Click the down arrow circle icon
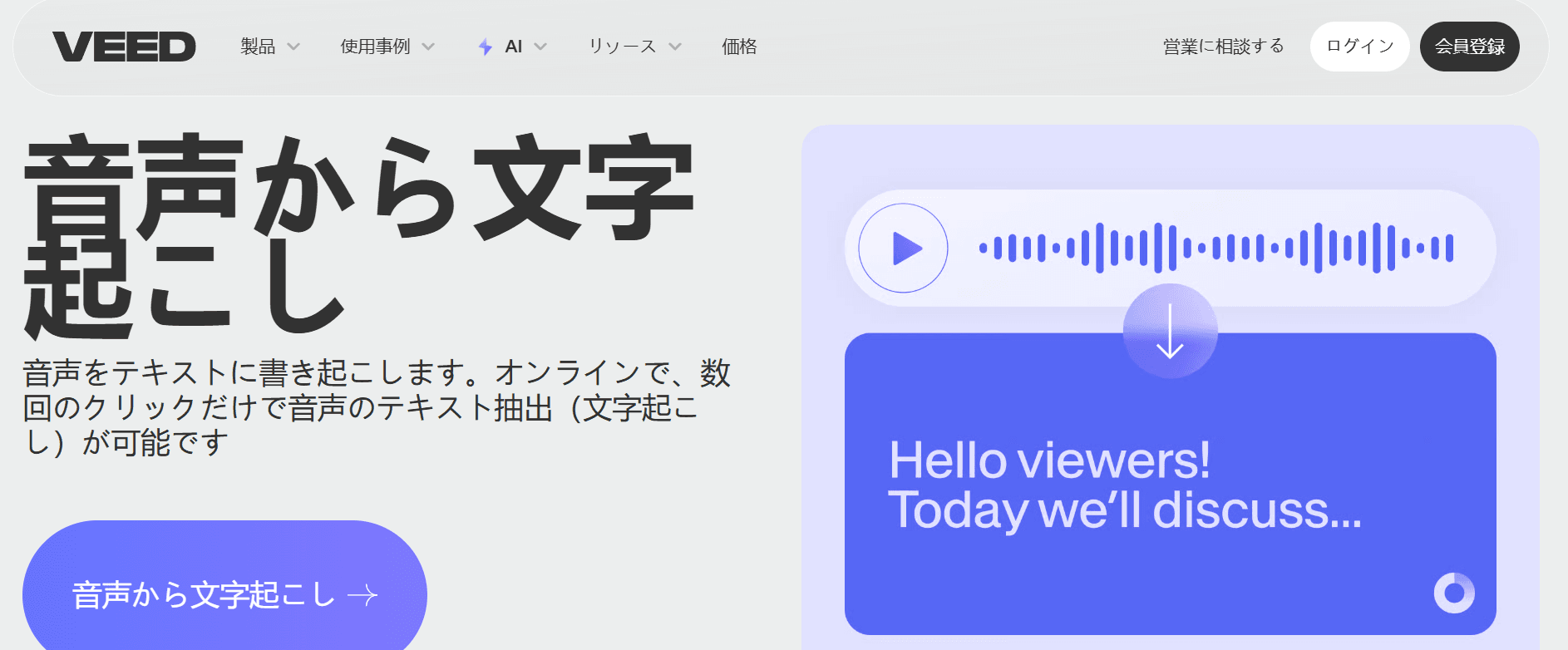The image size is (1568, 650). click(1170, 331)
